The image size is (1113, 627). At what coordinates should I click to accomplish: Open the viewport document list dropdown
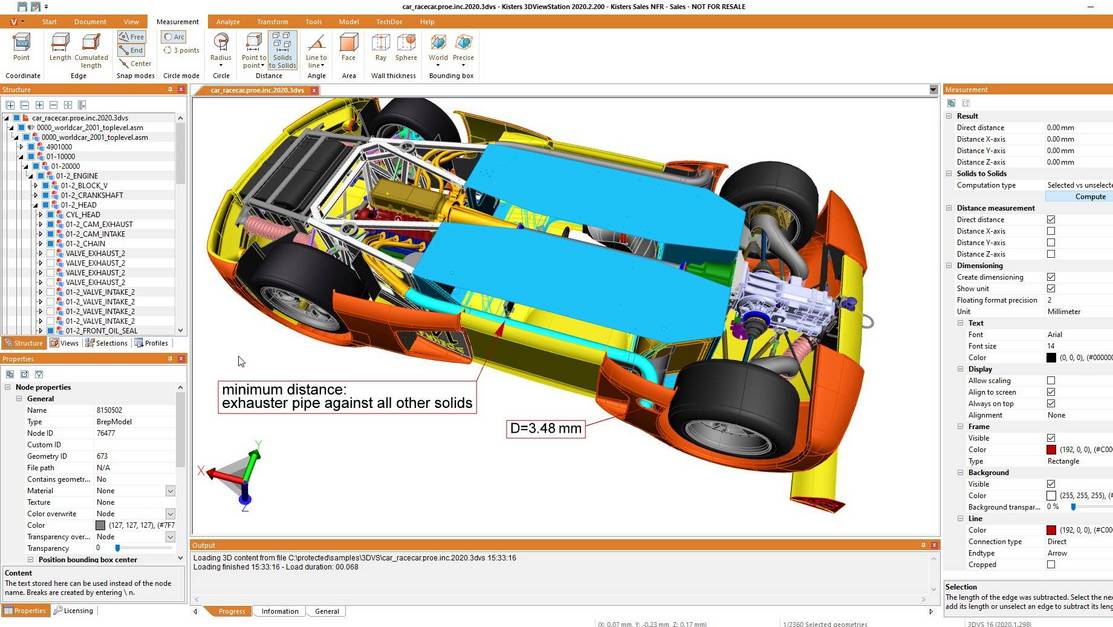[933, 89]
